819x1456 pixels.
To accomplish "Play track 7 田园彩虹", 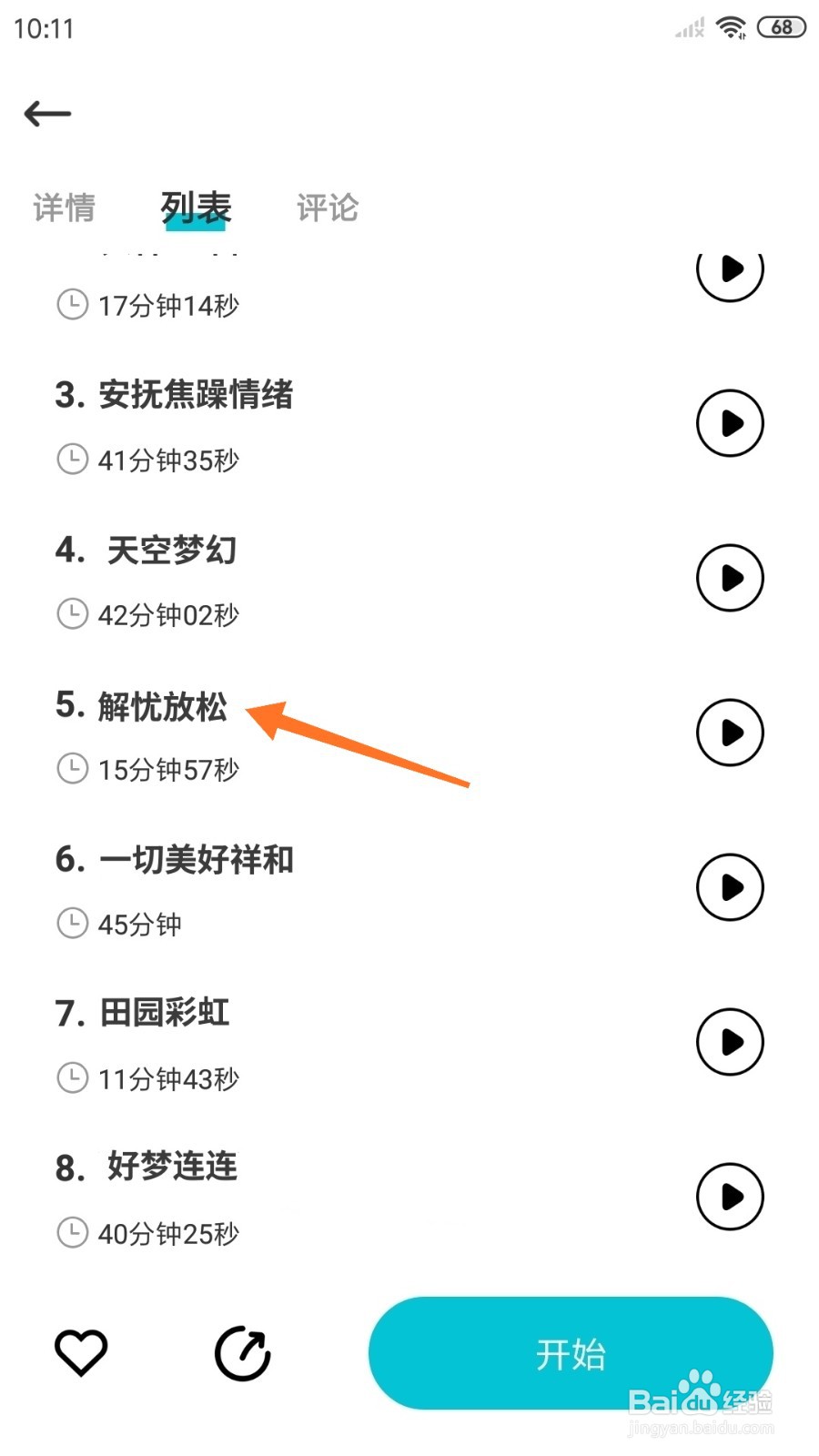I will 730,1042.
